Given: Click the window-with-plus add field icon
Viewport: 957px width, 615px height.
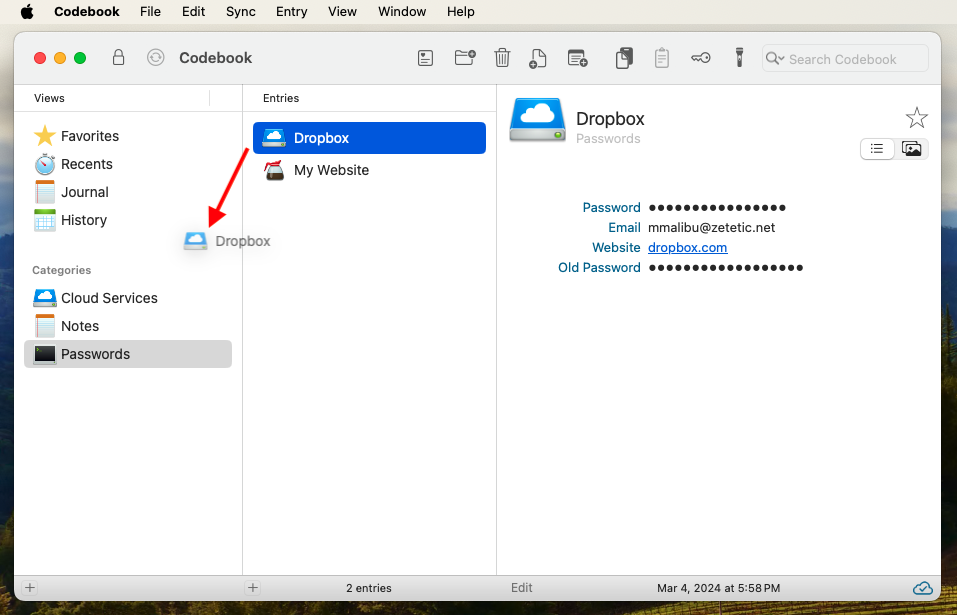Looking at the screenshot, I should [x=577, y=58].
